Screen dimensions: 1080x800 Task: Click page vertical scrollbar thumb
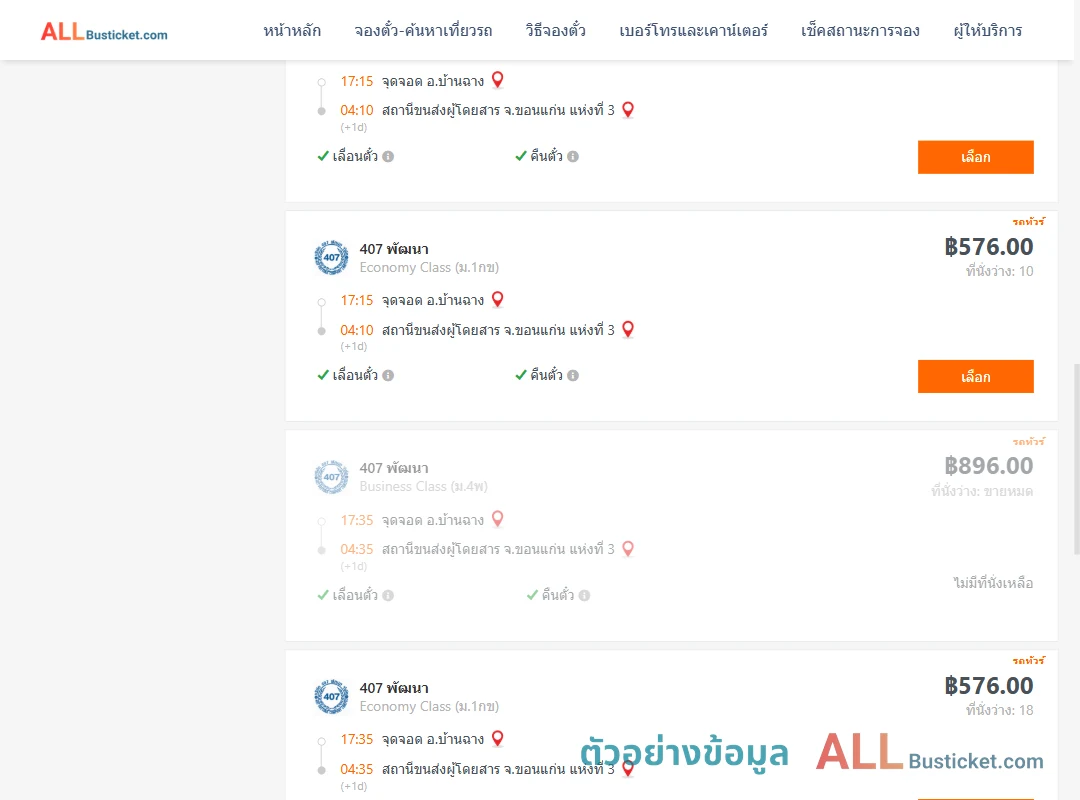point(1077,459)
